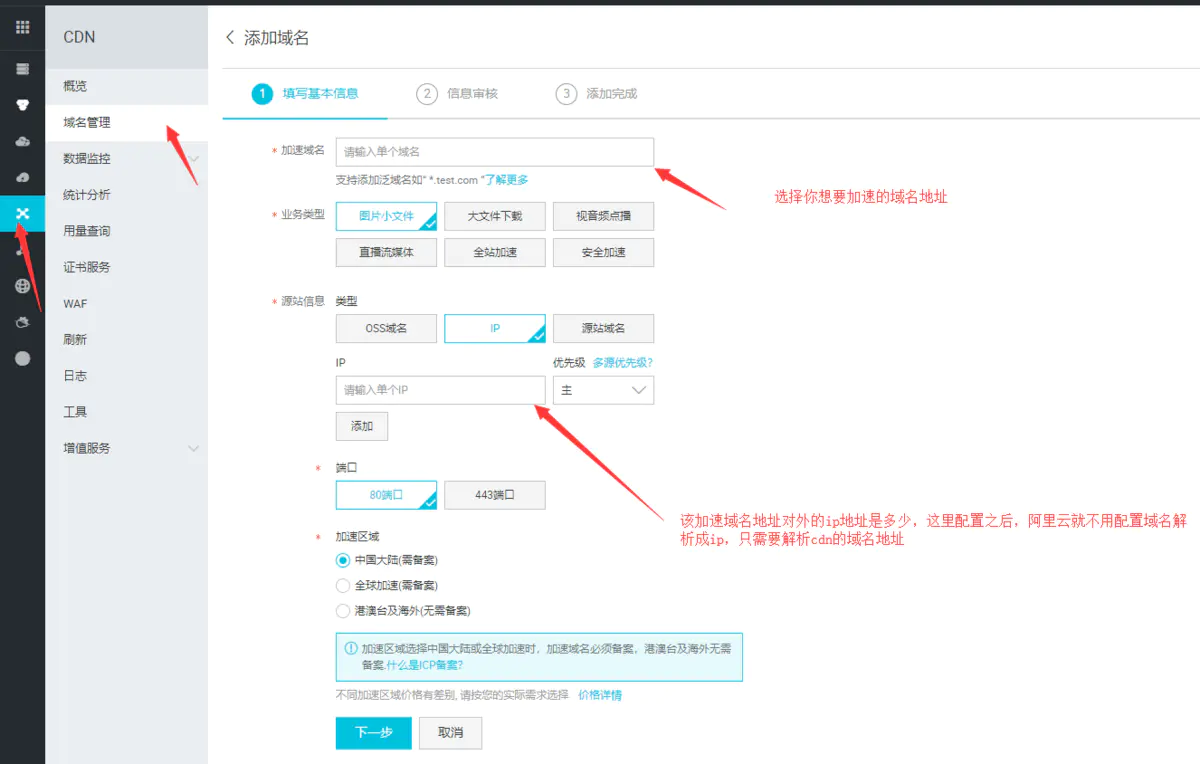Go to step 3 添加完成
The height and width of the screenshot is (764, 1200).
[596, 94]
